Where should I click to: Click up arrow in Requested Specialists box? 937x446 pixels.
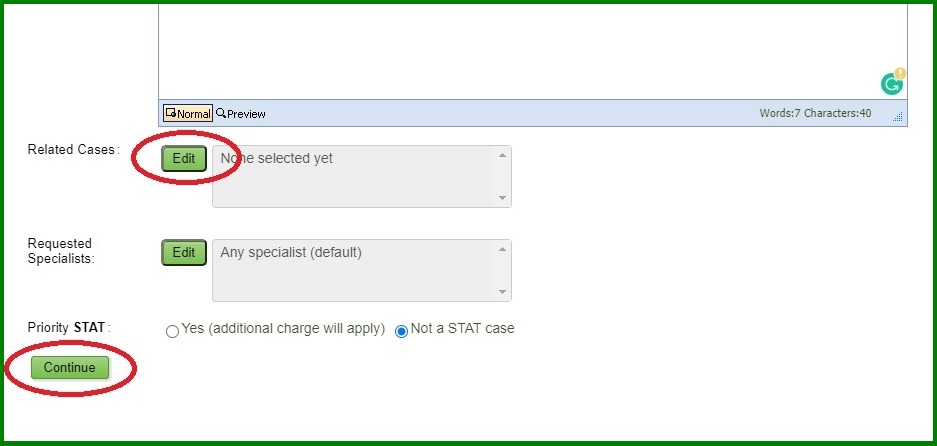[502, 249]
